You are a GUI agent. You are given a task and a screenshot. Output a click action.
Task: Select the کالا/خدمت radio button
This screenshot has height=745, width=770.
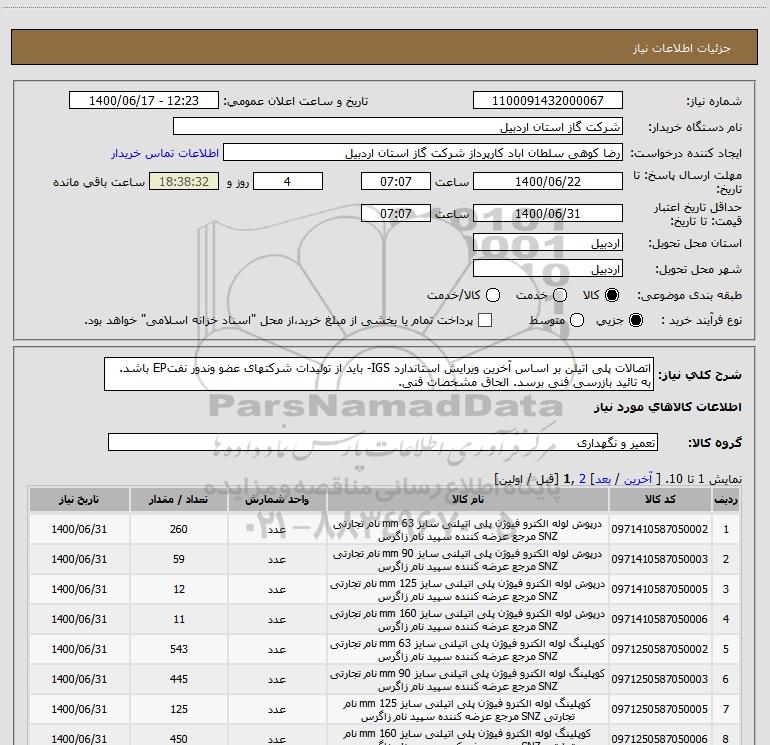tap(493, 295)
